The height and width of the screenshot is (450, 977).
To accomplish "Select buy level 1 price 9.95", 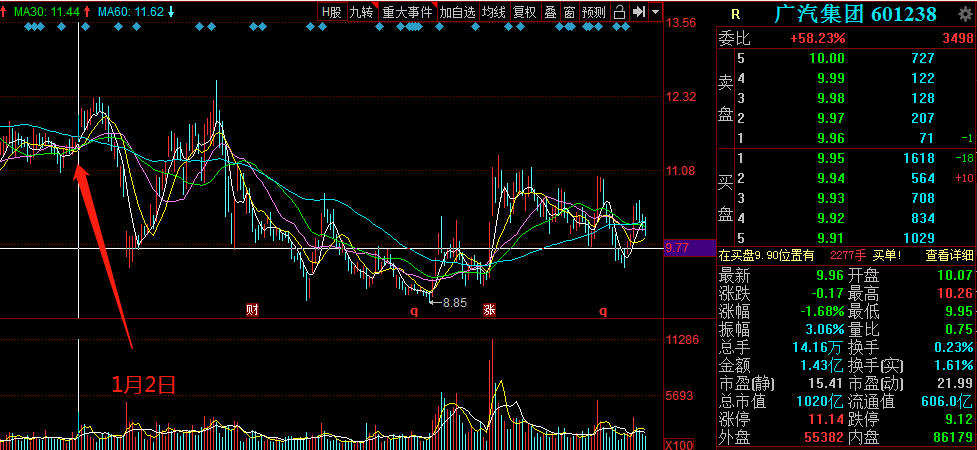I will [832, 158].
